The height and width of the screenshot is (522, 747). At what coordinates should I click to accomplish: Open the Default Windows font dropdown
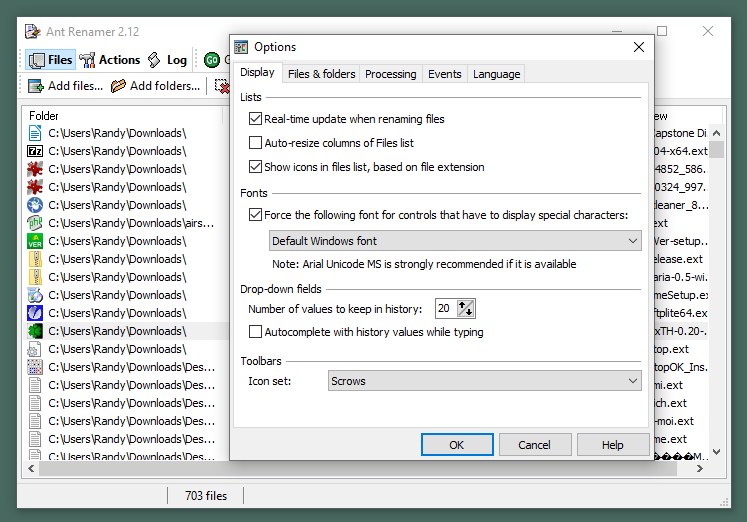point(455,241)
